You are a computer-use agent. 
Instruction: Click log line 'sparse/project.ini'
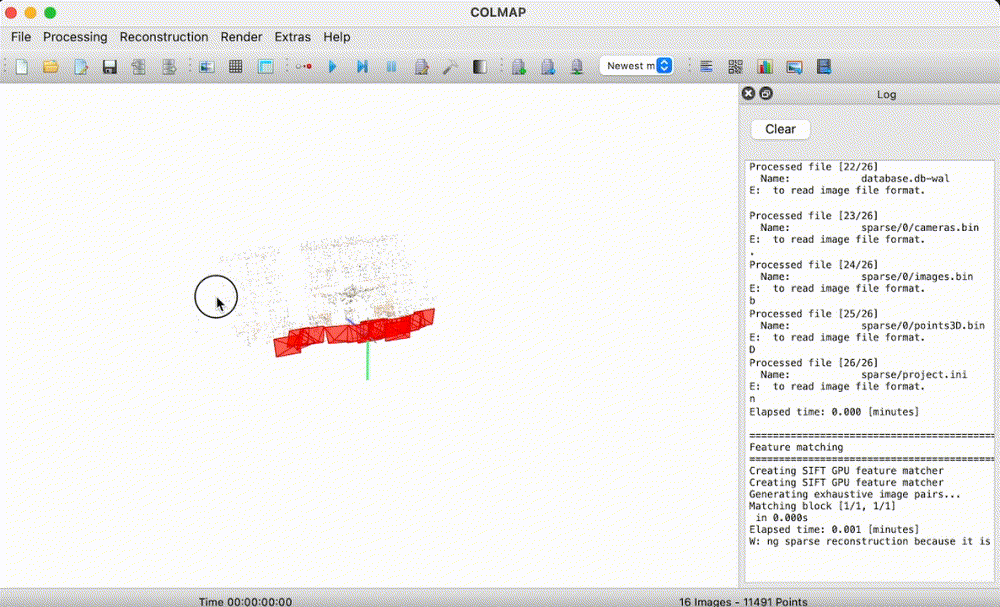pyautogui.click(x=914, y=375)
